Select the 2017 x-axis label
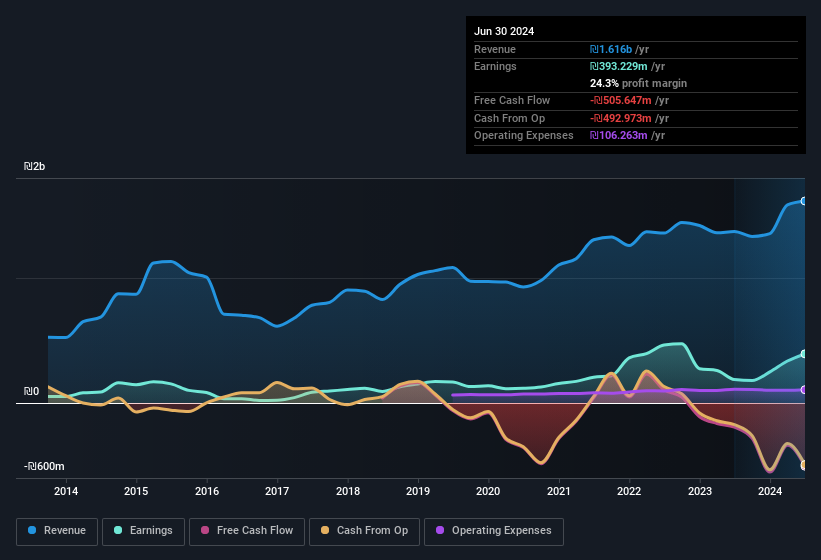821x560 pixels. (277, 491)
